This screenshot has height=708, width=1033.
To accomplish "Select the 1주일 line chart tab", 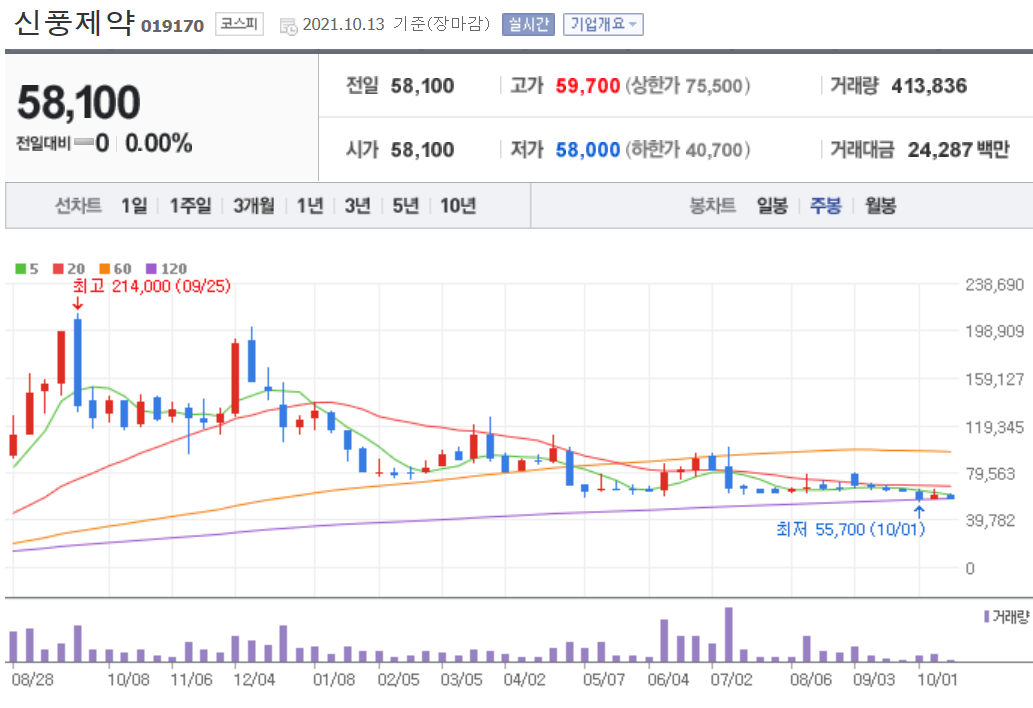I will point(190,206).
